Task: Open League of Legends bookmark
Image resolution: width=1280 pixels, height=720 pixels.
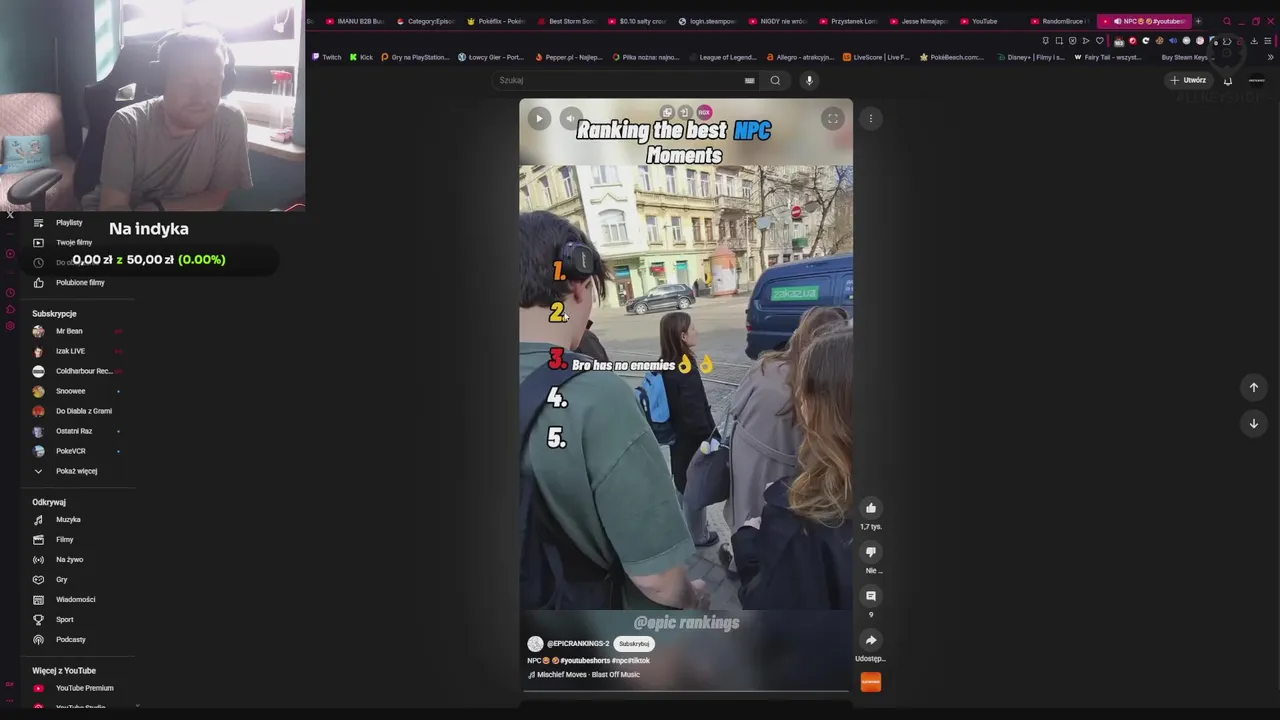Action: pyautogui.click(x=723, y=57)
